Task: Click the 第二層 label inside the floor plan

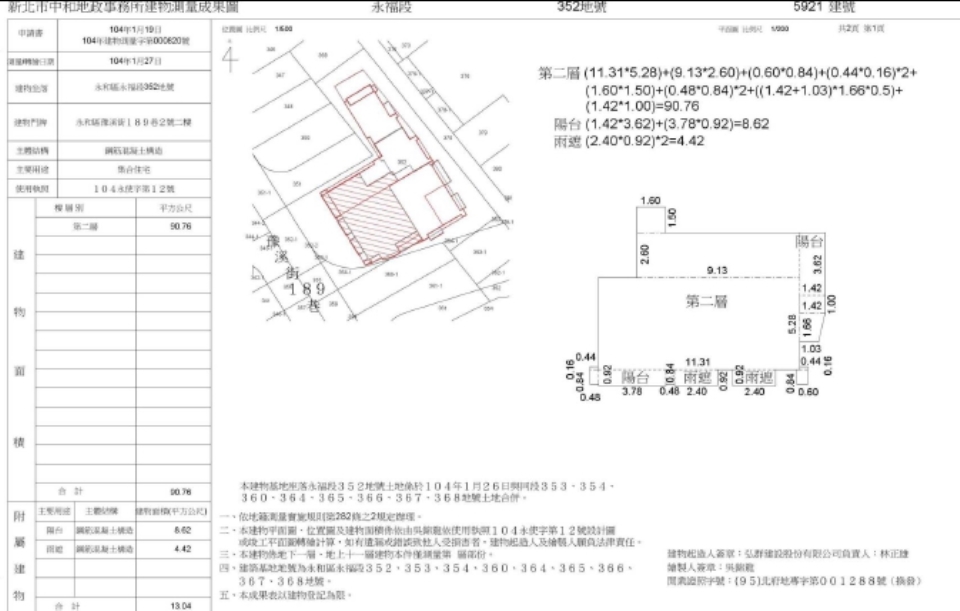Action: [x=706, y=300]
